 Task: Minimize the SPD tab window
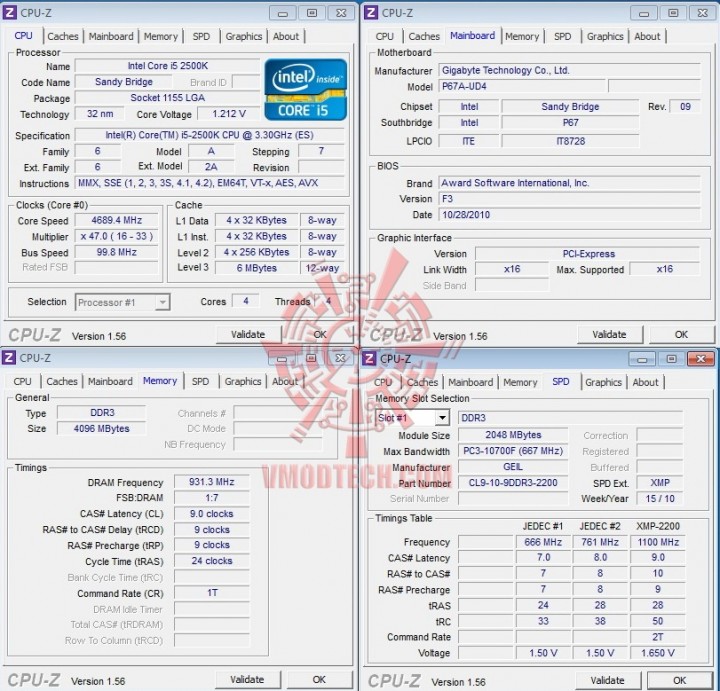pos(642,359)
